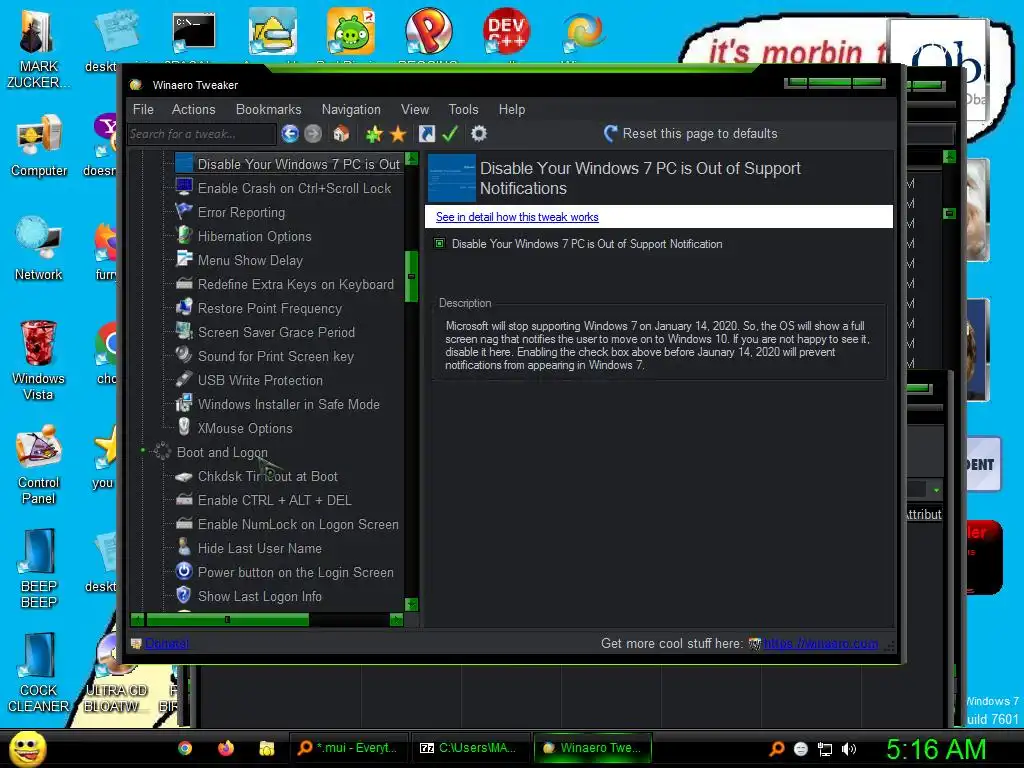Image resolution: width=1024 pixels, height=768 pixels.
Task: Open the Control Panel desktop icon
Action: click(x=39, y=464)
